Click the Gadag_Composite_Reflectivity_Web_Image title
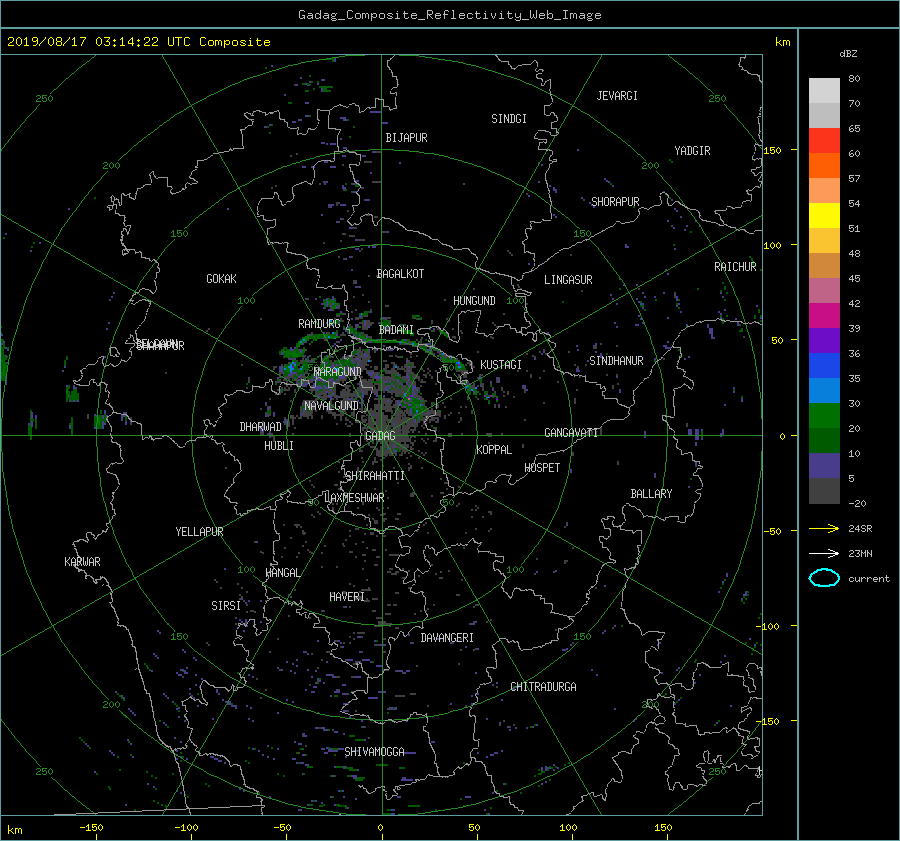 pos(449,15)
